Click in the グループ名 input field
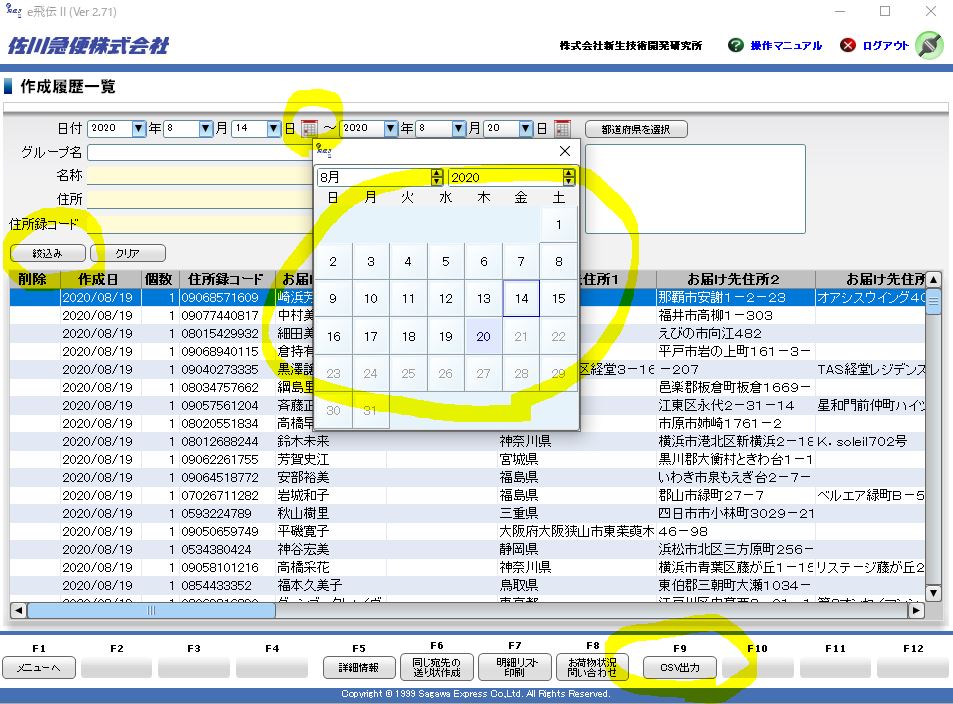This screenshot has width=953, height=704. pyautogui.click(x=198, y=153)
